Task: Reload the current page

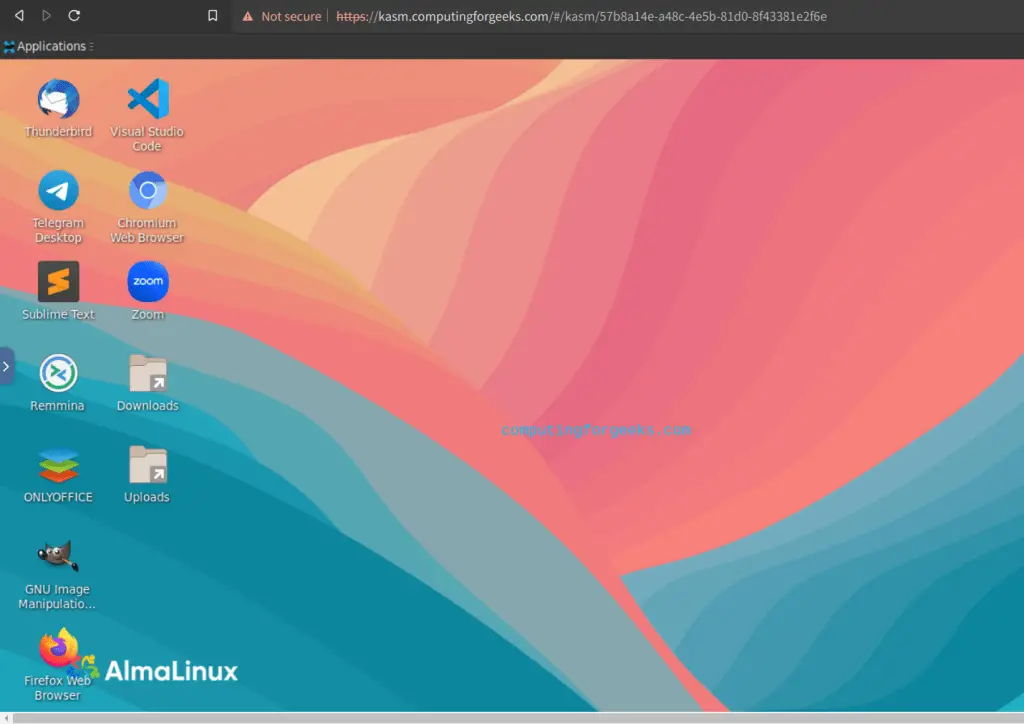Action: pos(74,15)
